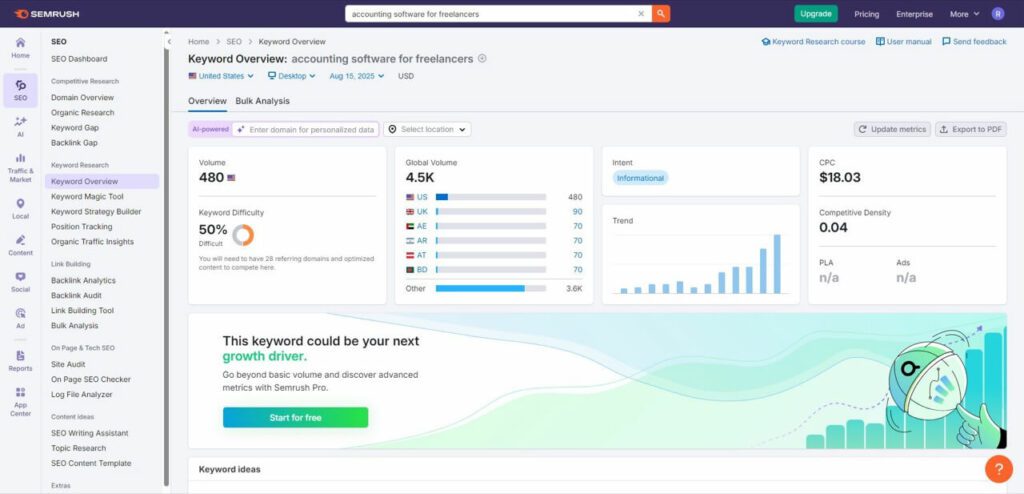Open SEO Dashboard in the sidebar
Viewport: 1024px width, 494px height.
coord(79,59)
